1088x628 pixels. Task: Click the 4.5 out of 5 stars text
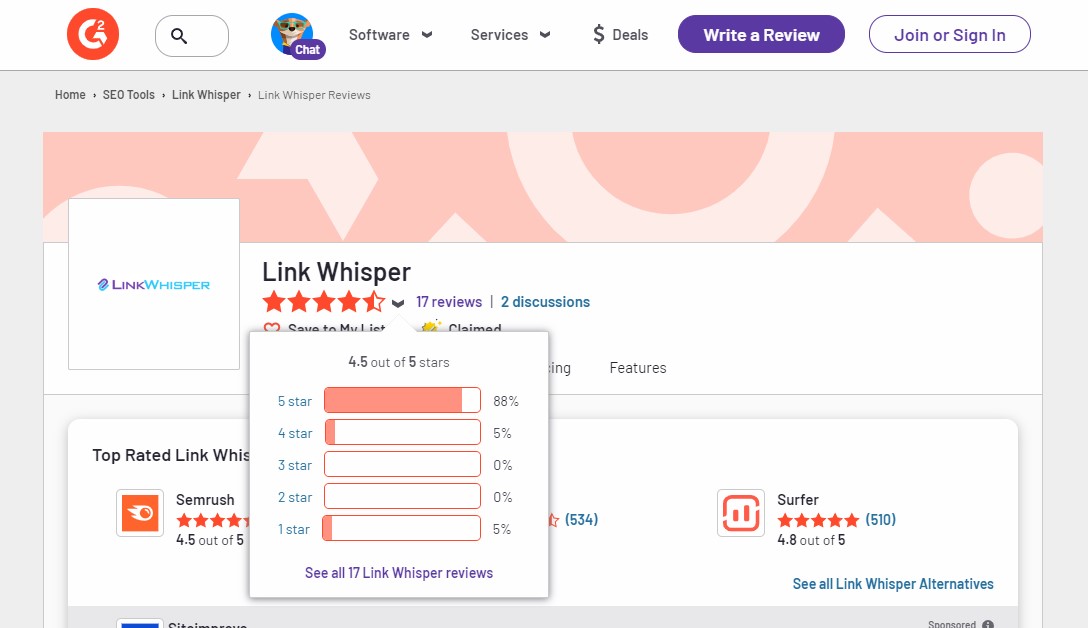tap(399, 362)
